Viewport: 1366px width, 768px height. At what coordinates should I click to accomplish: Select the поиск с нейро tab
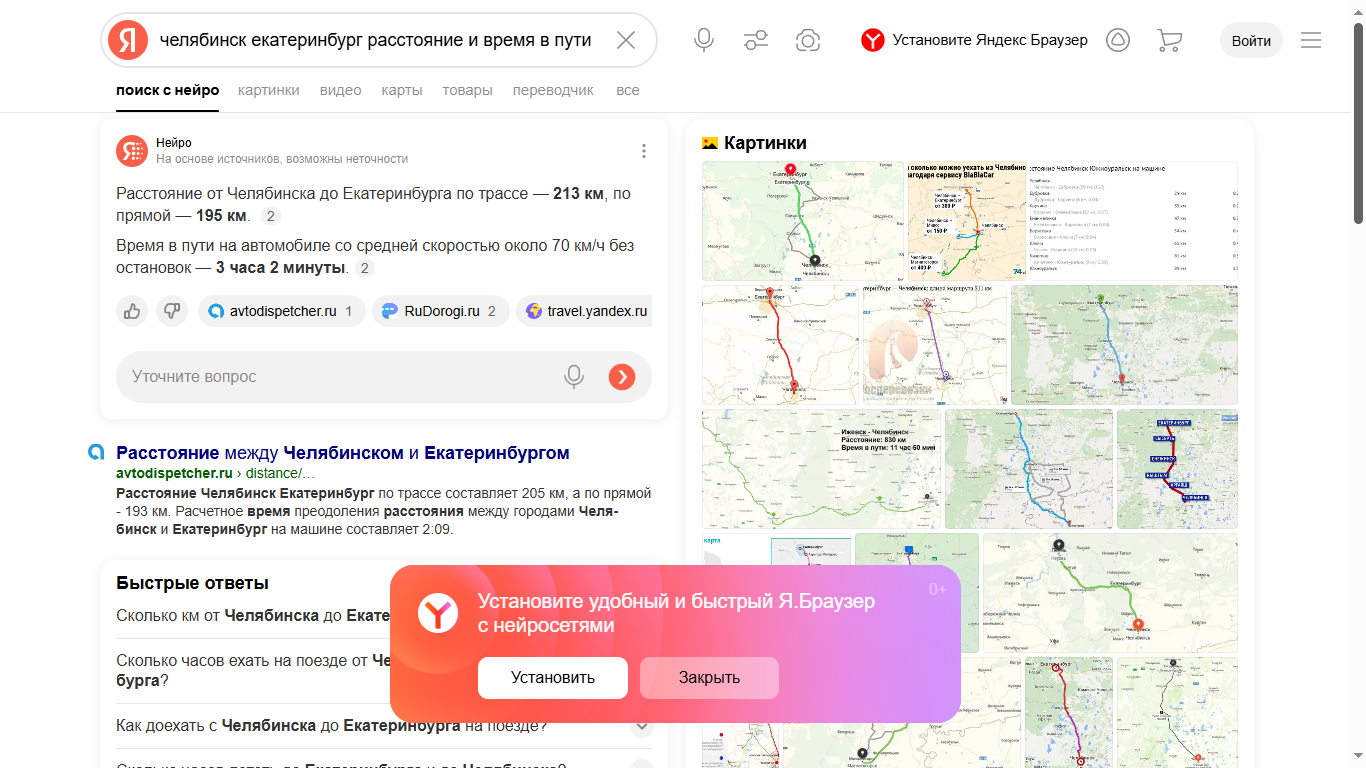coord(168,90)
